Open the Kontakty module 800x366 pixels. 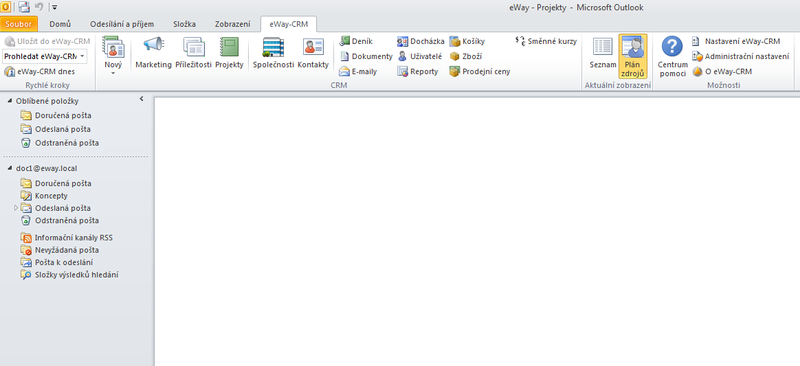[313, 53]
